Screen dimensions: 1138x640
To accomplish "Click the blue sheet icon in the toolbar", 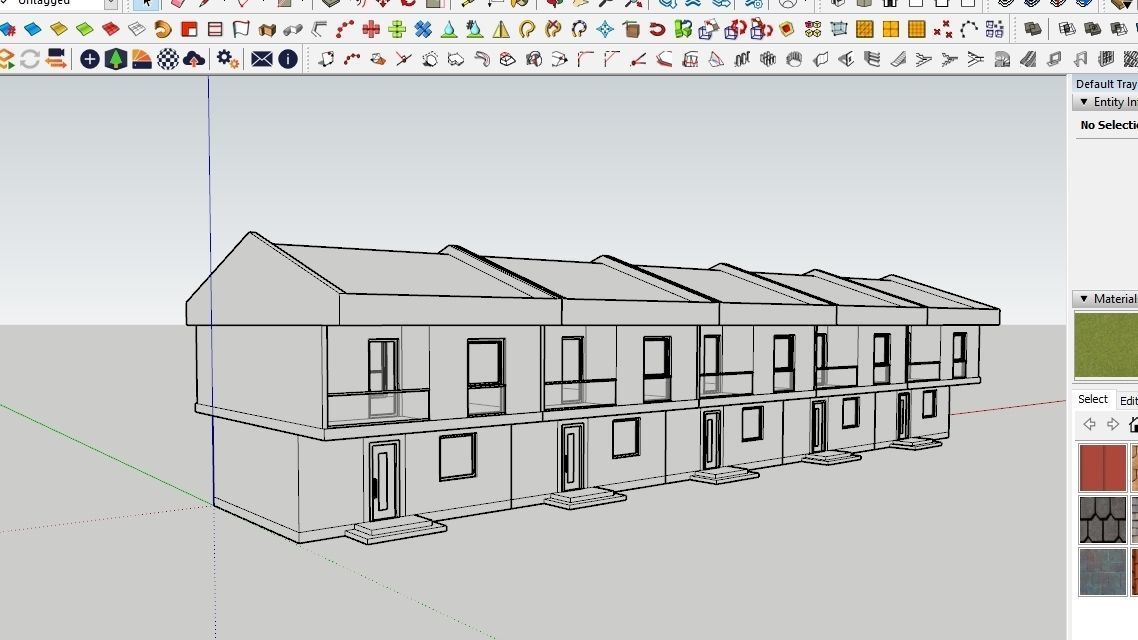I will (x=33, y=29).
